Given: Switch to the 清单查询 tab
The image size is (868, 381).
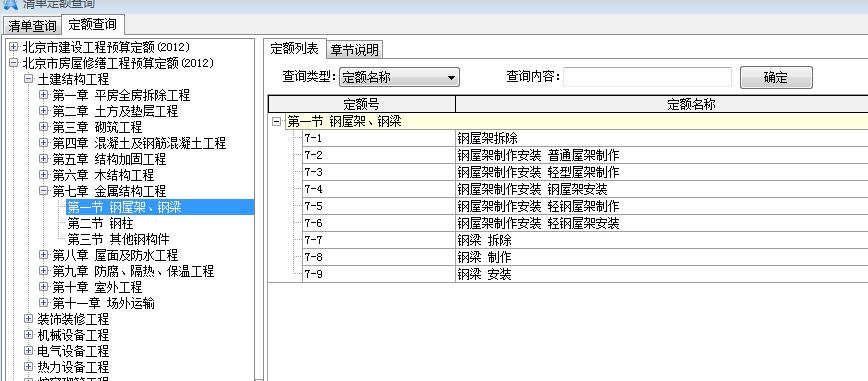Looking at the screenshot, I should (32, 25).
